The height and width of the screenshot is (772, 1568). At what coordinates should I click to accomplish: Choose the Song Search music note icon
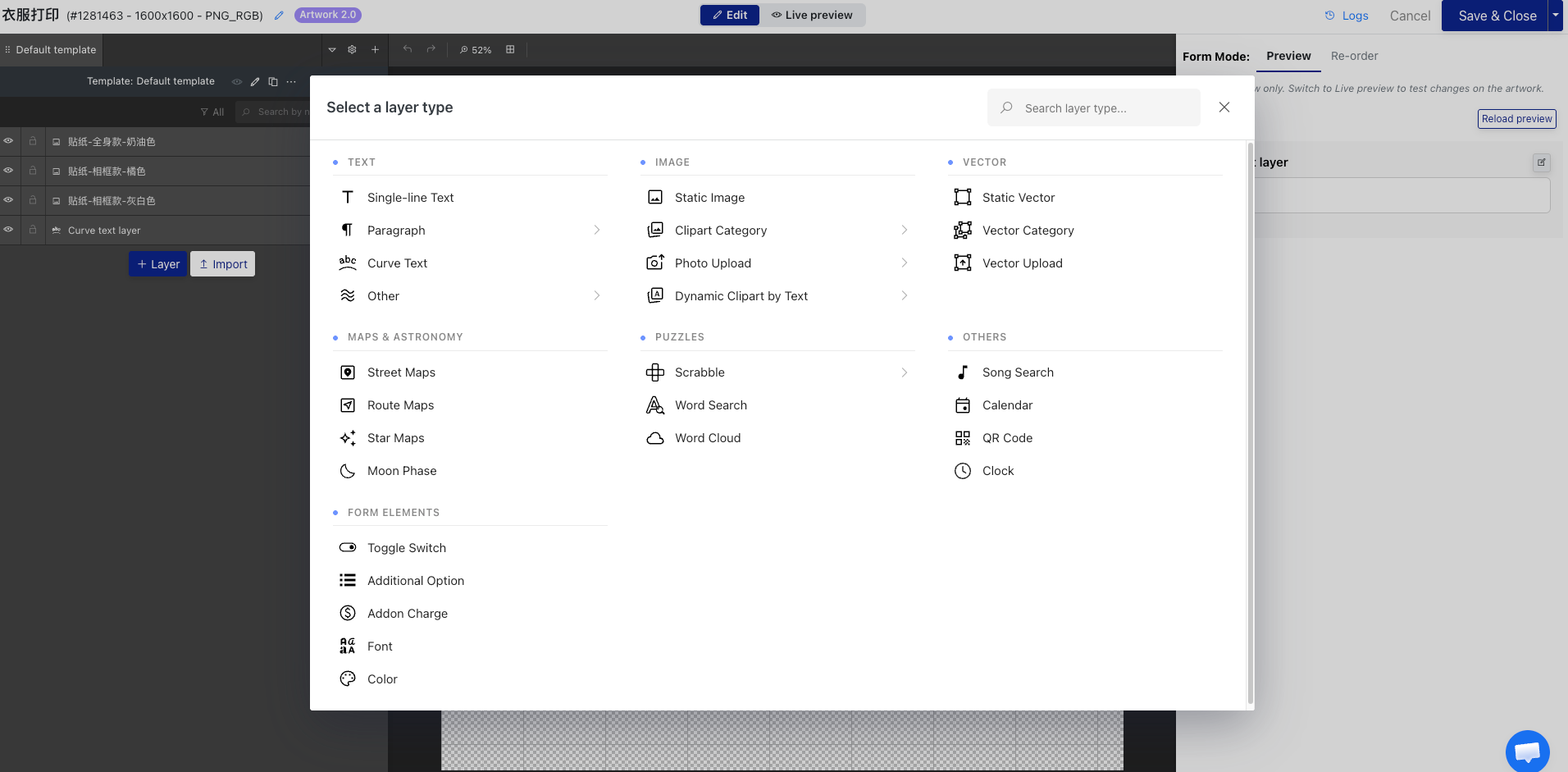[x=963, y=372]
